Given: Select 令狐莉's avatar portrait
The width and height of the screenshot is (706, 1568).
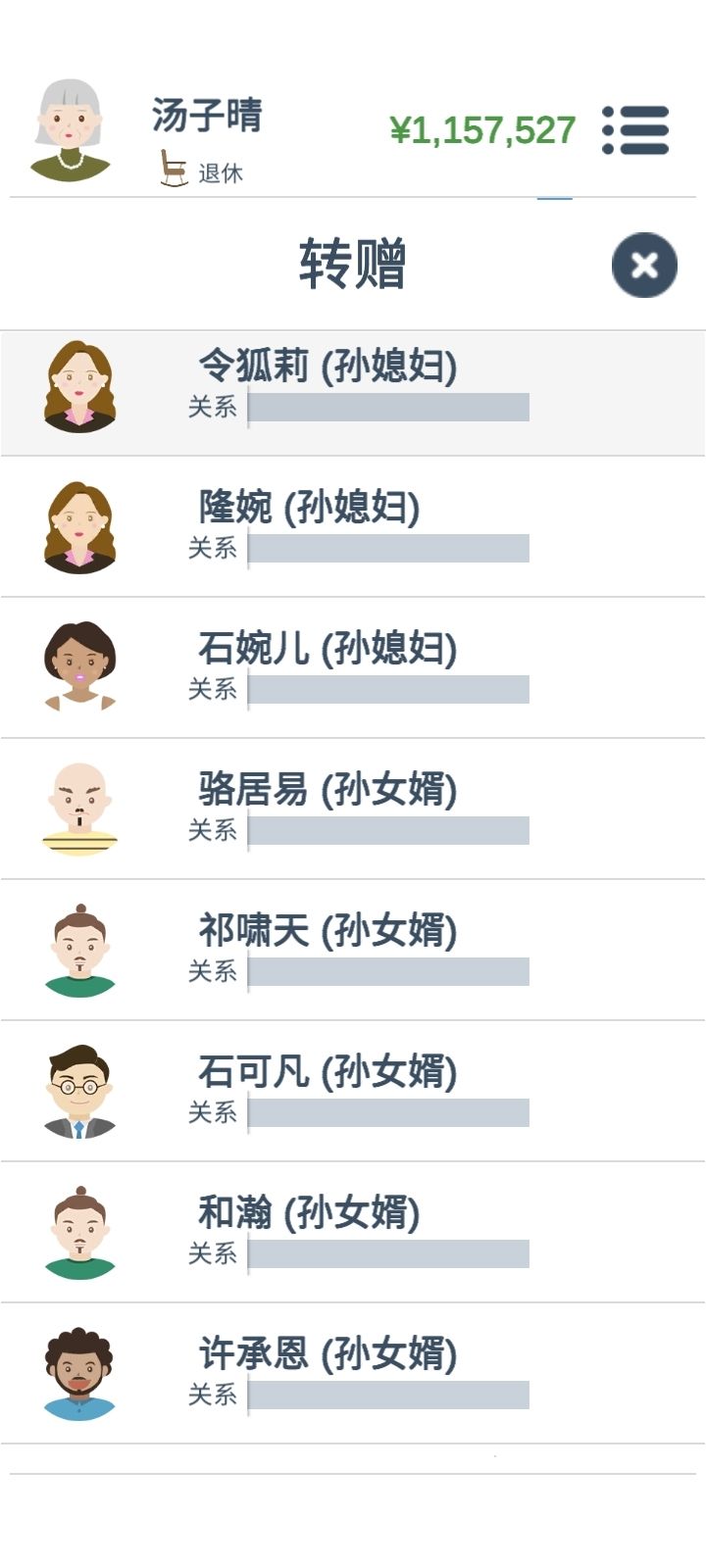Looking at the screenshot, I should coord(79,387).
